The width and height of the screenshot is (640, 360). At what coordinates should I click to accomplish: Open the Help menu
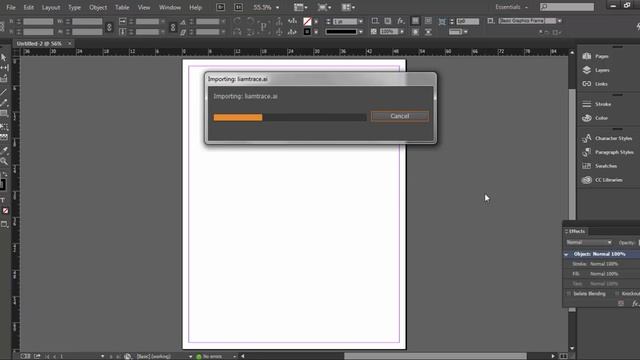pos(196,7)
